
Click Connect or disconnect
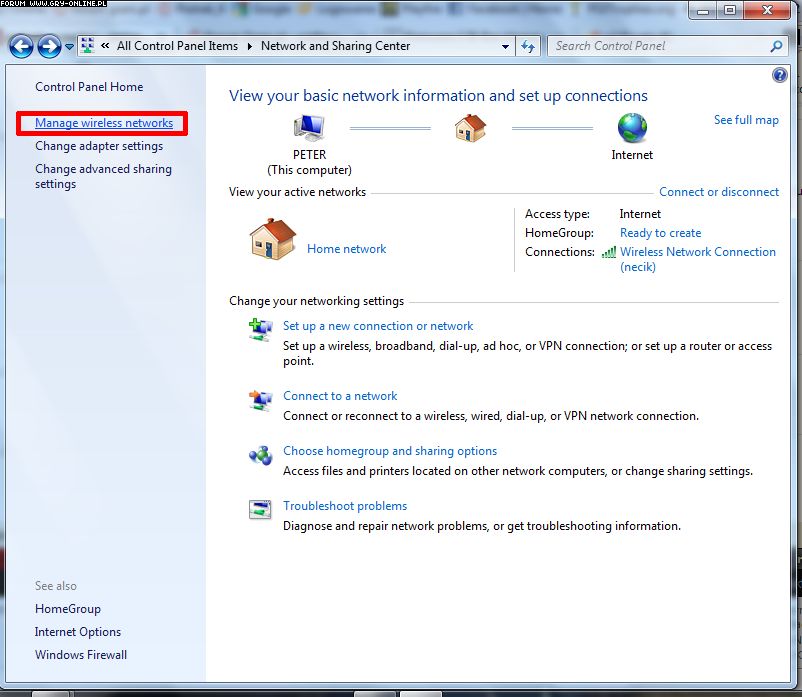[719, 192]
